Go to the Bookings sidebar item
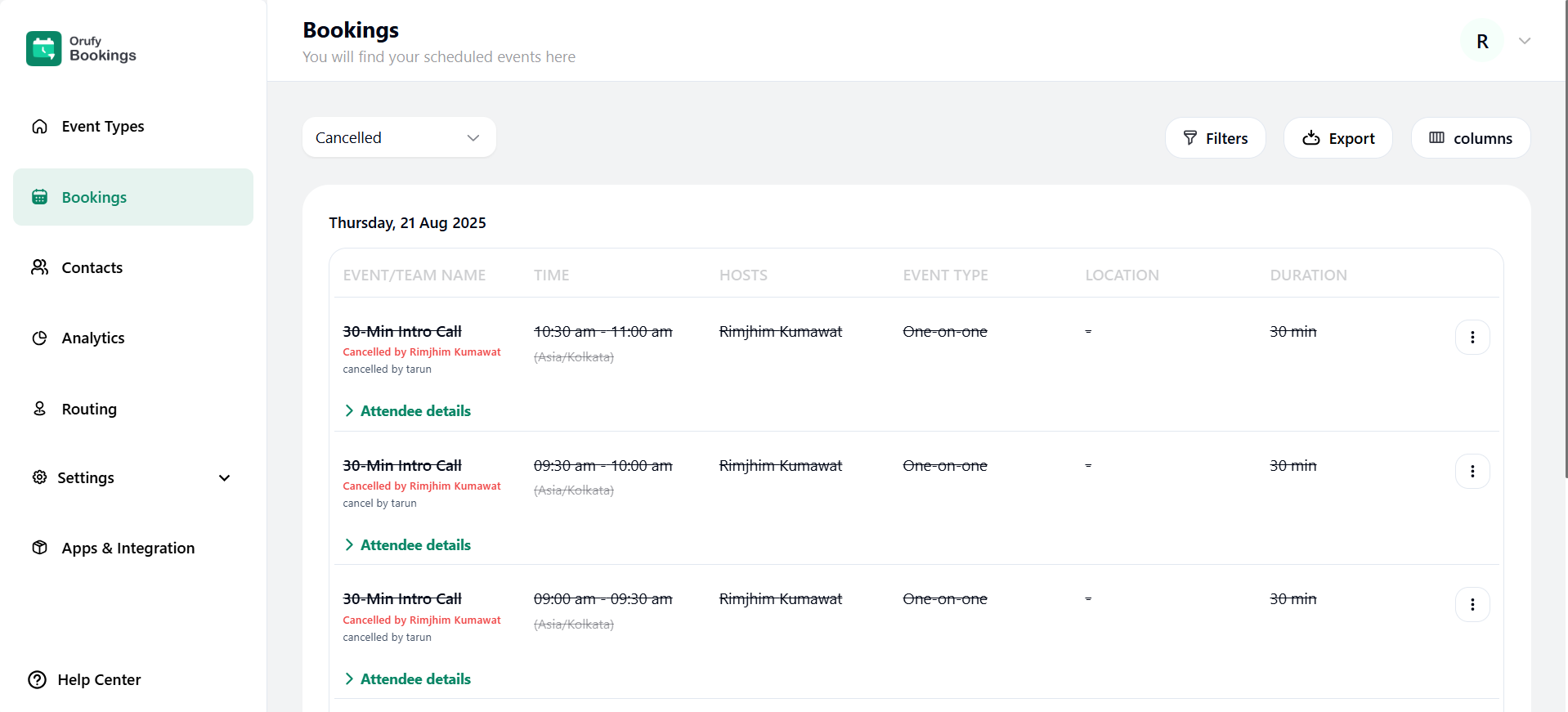1568x712 pixels. [x=94, y=198]
